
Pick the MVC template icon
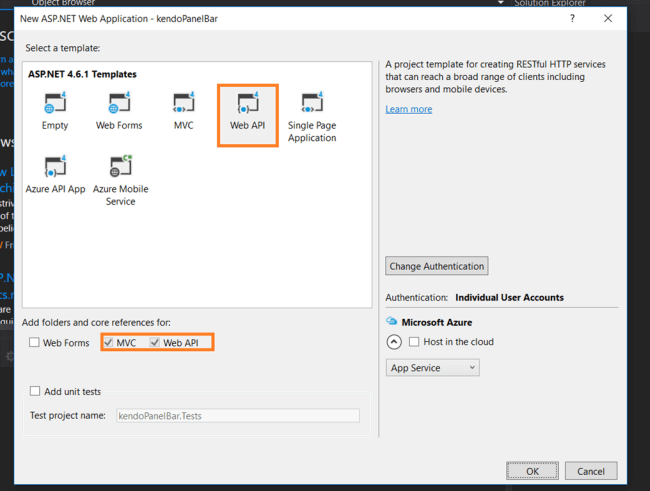click(184, 102)
